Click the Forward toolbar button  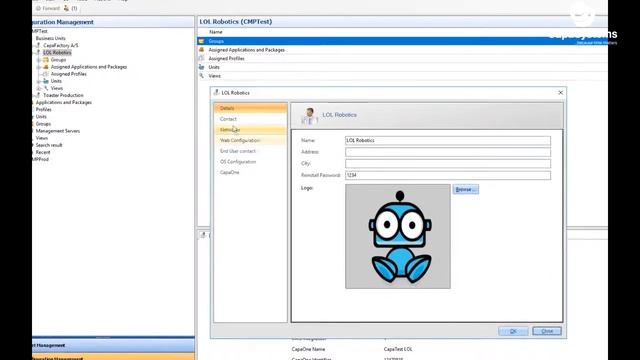click(x=48, y=8)
